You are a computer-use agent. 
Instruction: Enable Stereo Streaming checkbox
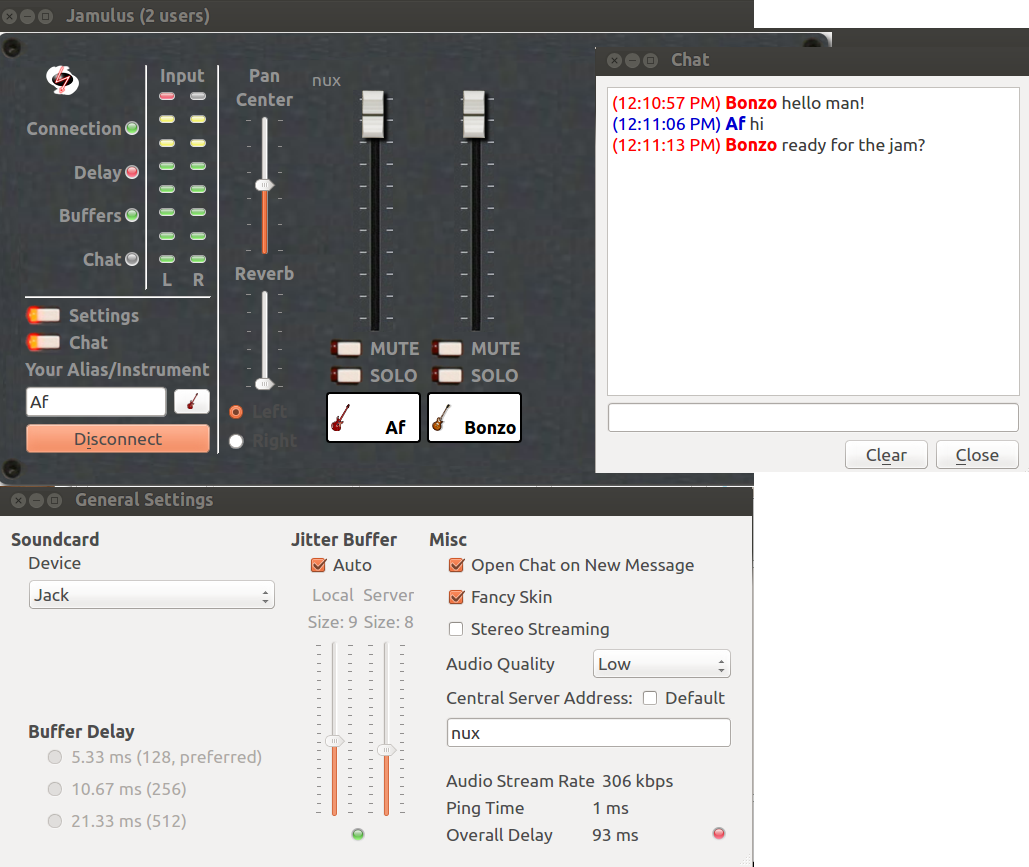[x=456, y=629]
